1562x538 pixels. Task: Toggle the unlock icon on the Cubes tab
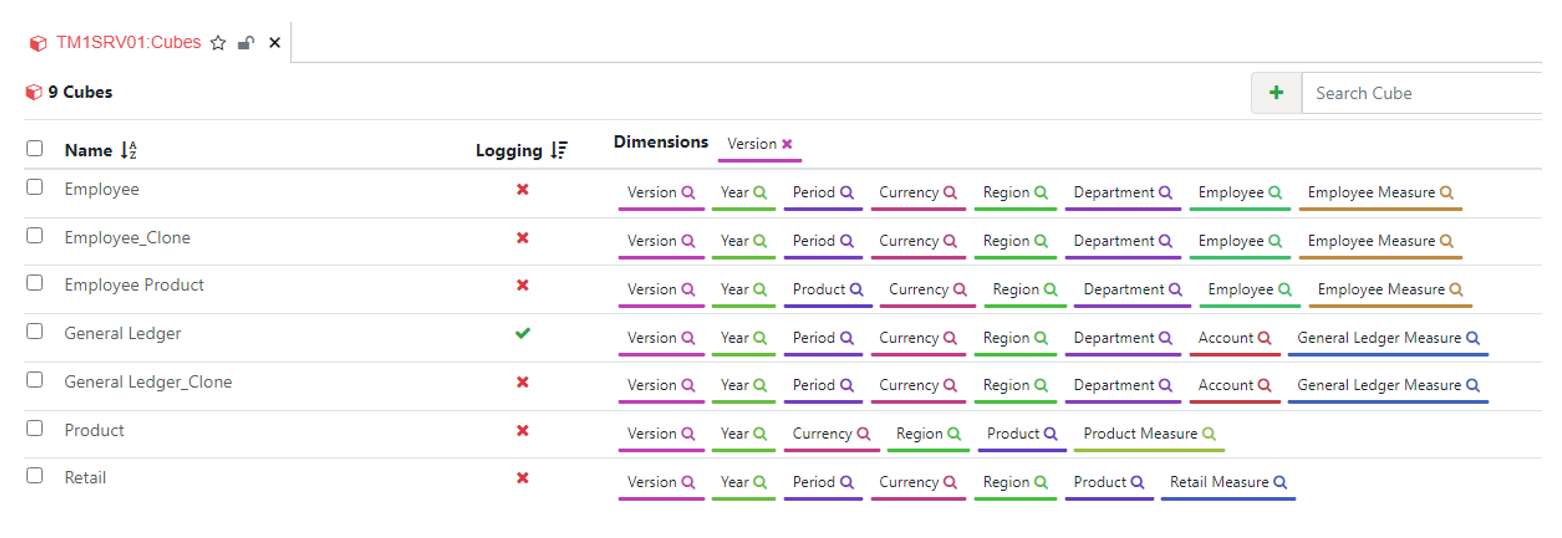click(x=246, y=43)
